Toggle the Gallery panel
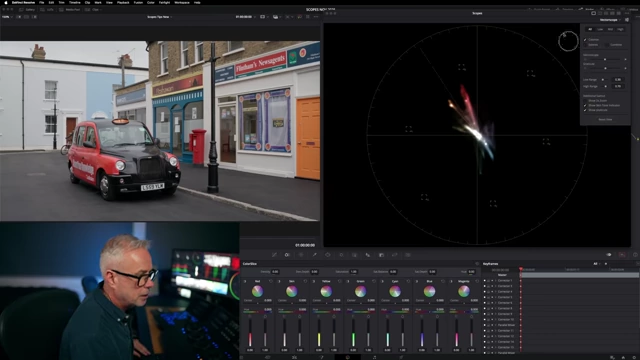640x360 pixels. tap(27, 9)
